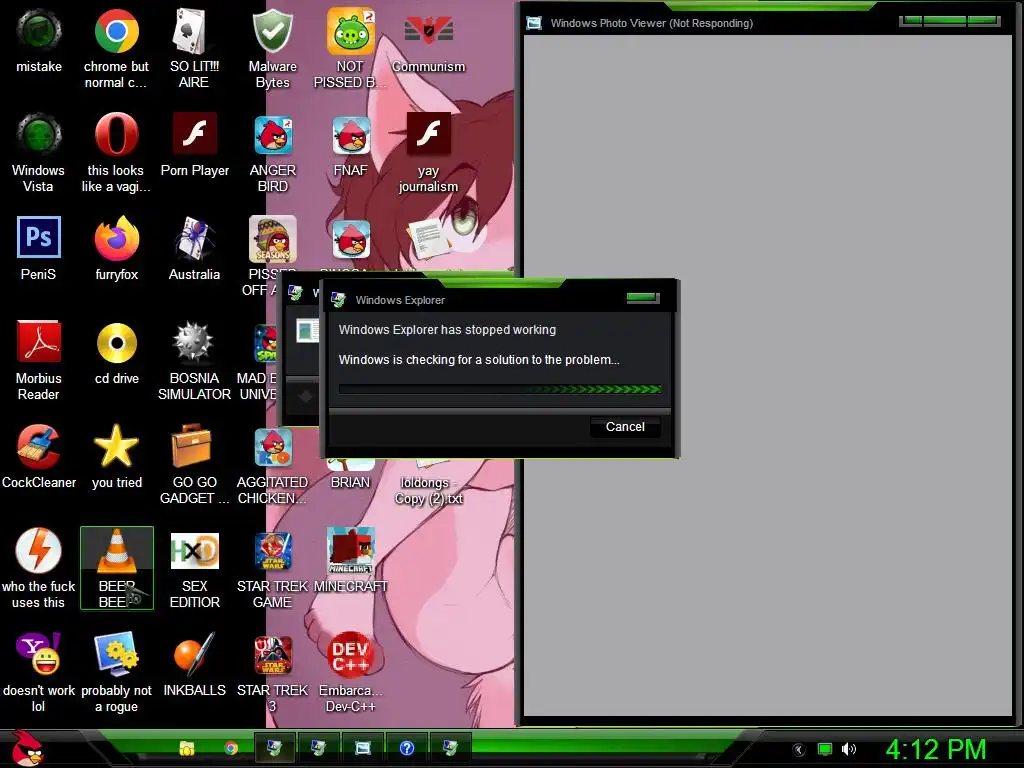Show hidden system tray icons arrow
This screenshot has height=768, width=1024.
[798, 750]
